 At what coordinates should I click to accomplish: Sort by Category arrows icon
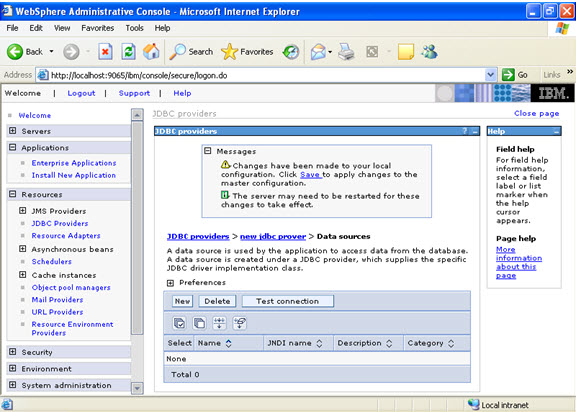point(451,343)
